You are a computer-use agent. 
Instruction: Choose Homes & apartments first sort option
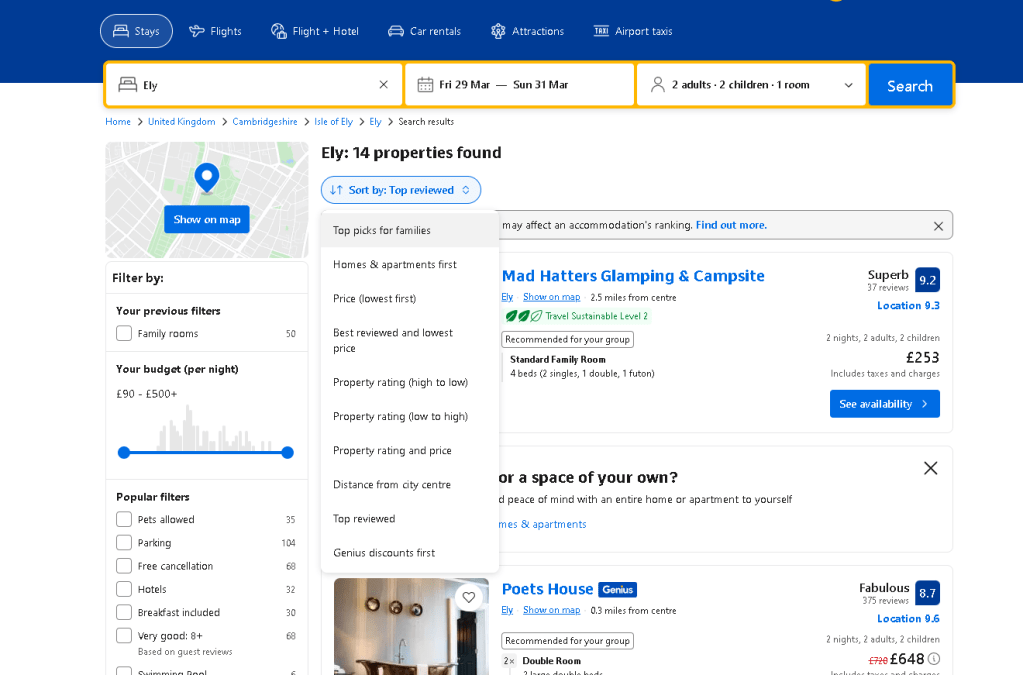click(410, 264)
